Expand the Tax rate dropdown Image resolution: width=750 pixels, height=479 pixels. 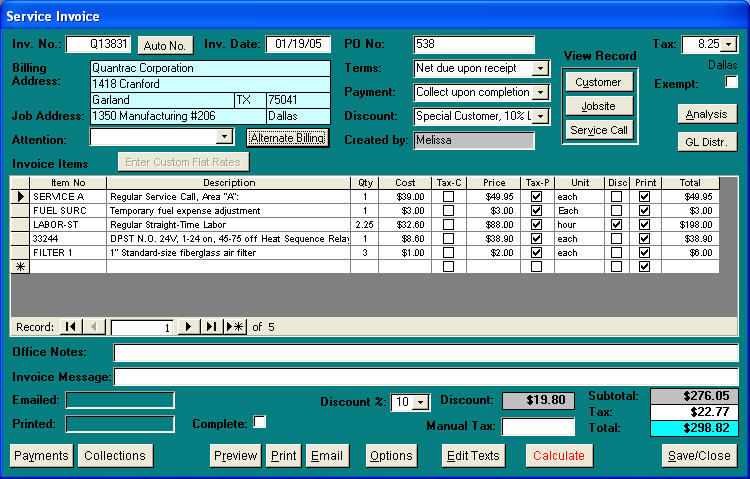coord(728,45)
